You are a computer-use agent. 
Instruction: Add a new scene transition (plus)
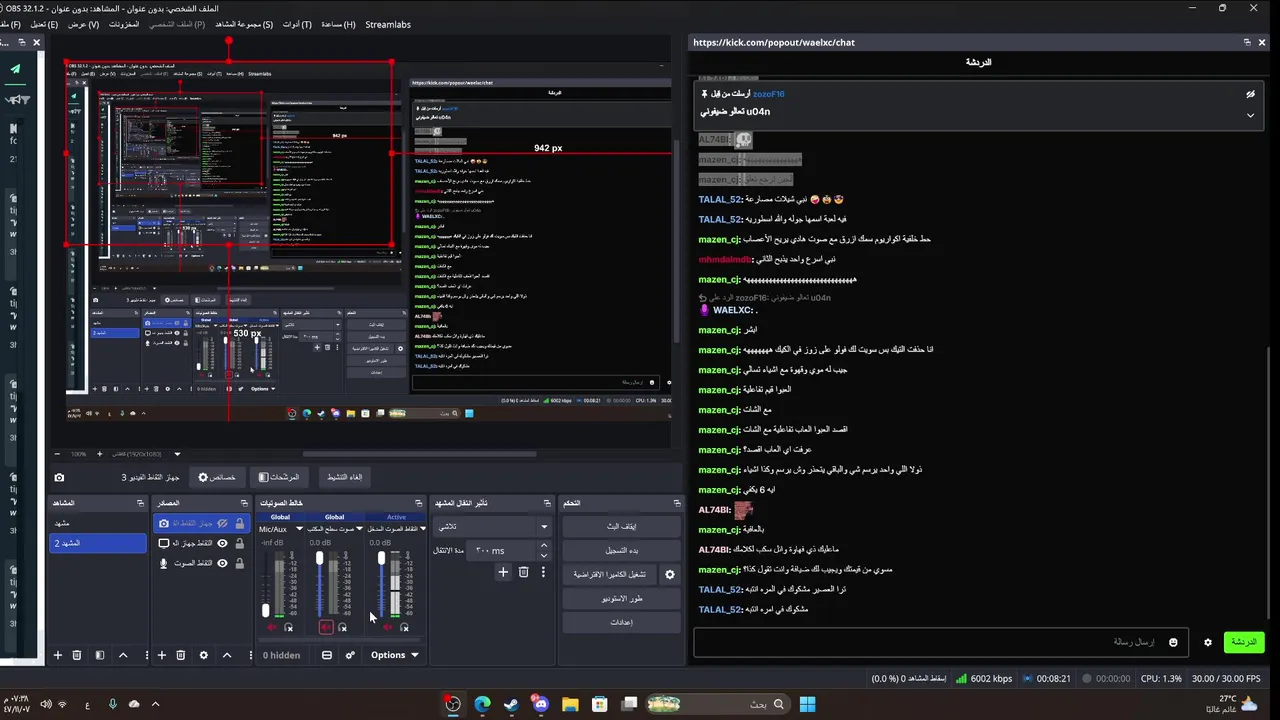(503, 572)
